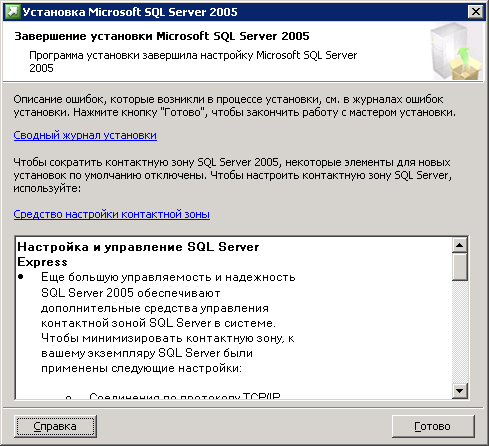Image resolution: width=489 pixels, height=446 pixels.
Task: Click the partially visible Соединения по протоколу TCP/IP line
Action: (185, 396)
